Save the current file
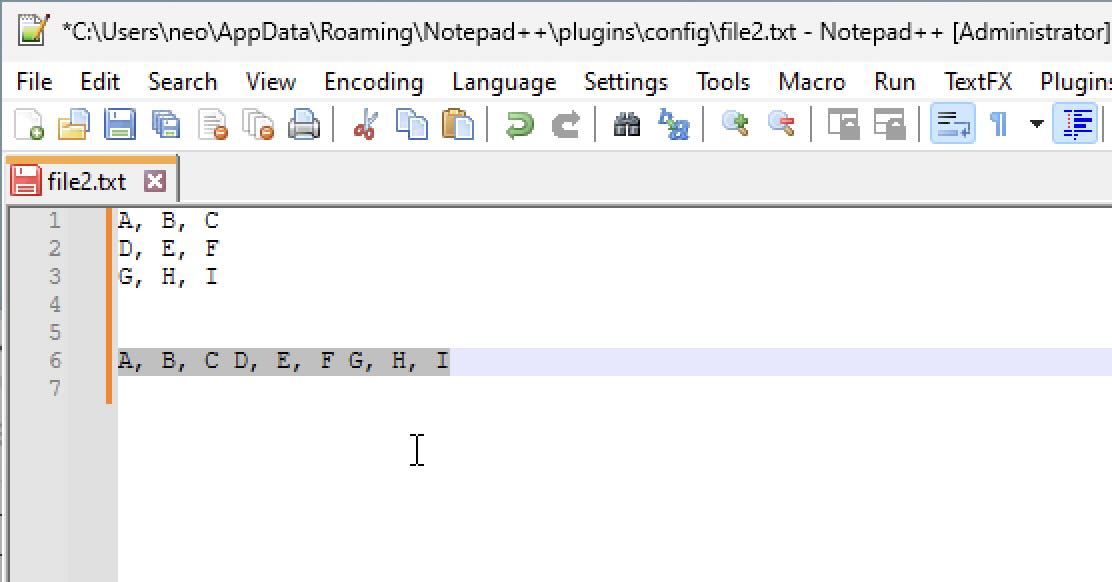The width and height of the screenshot is (1112, 582). 120,124
